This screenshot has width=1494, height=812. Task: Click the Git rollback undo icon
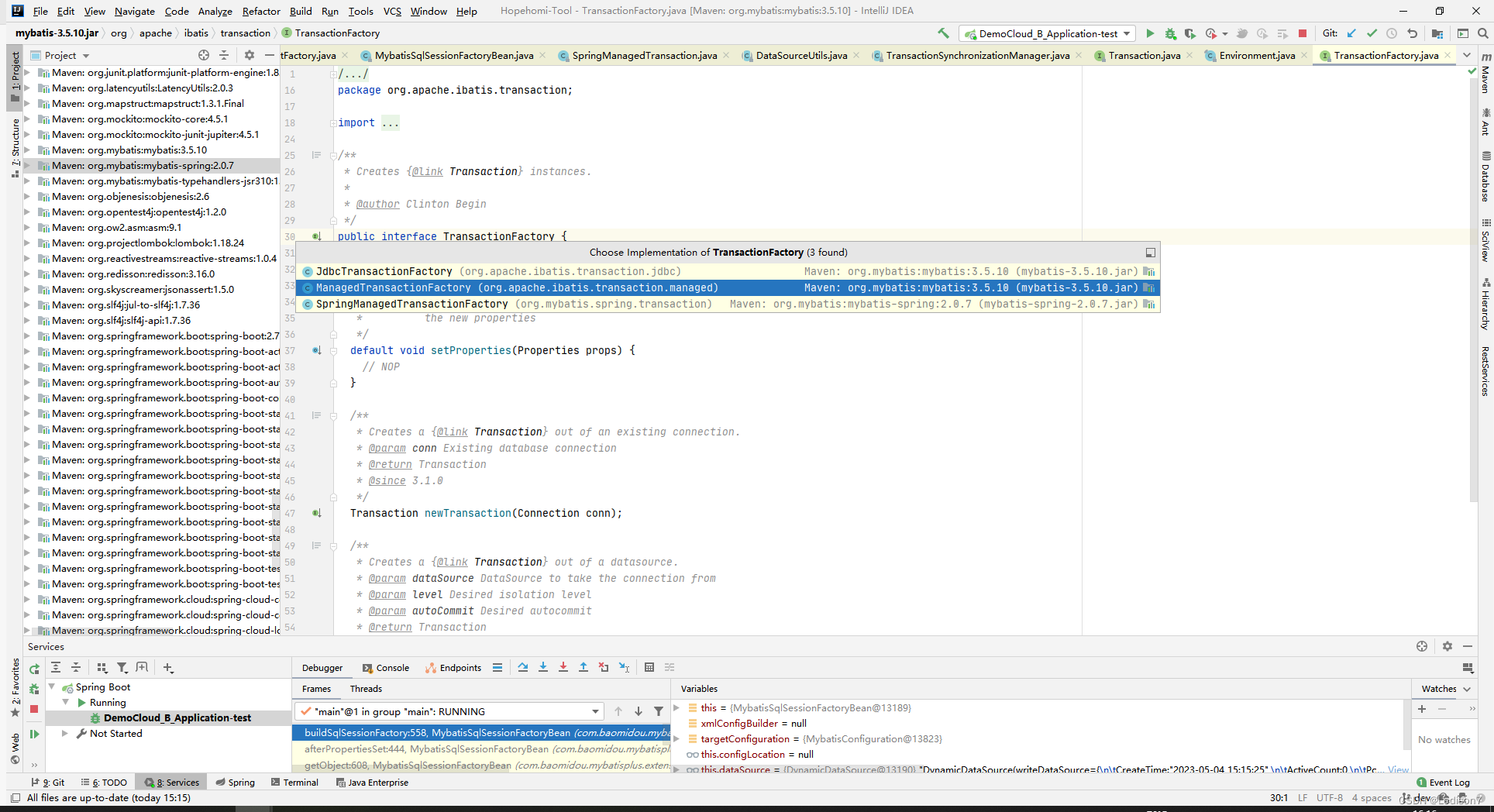coord(1413,33)
